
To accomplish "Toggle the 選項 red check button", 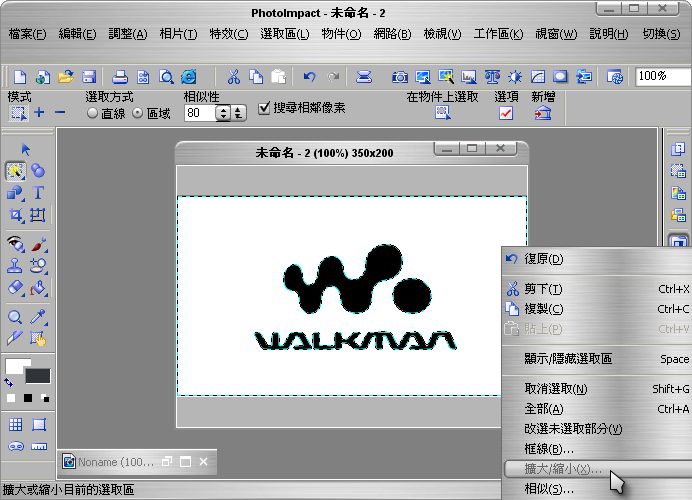I will [x=506, y=113].
